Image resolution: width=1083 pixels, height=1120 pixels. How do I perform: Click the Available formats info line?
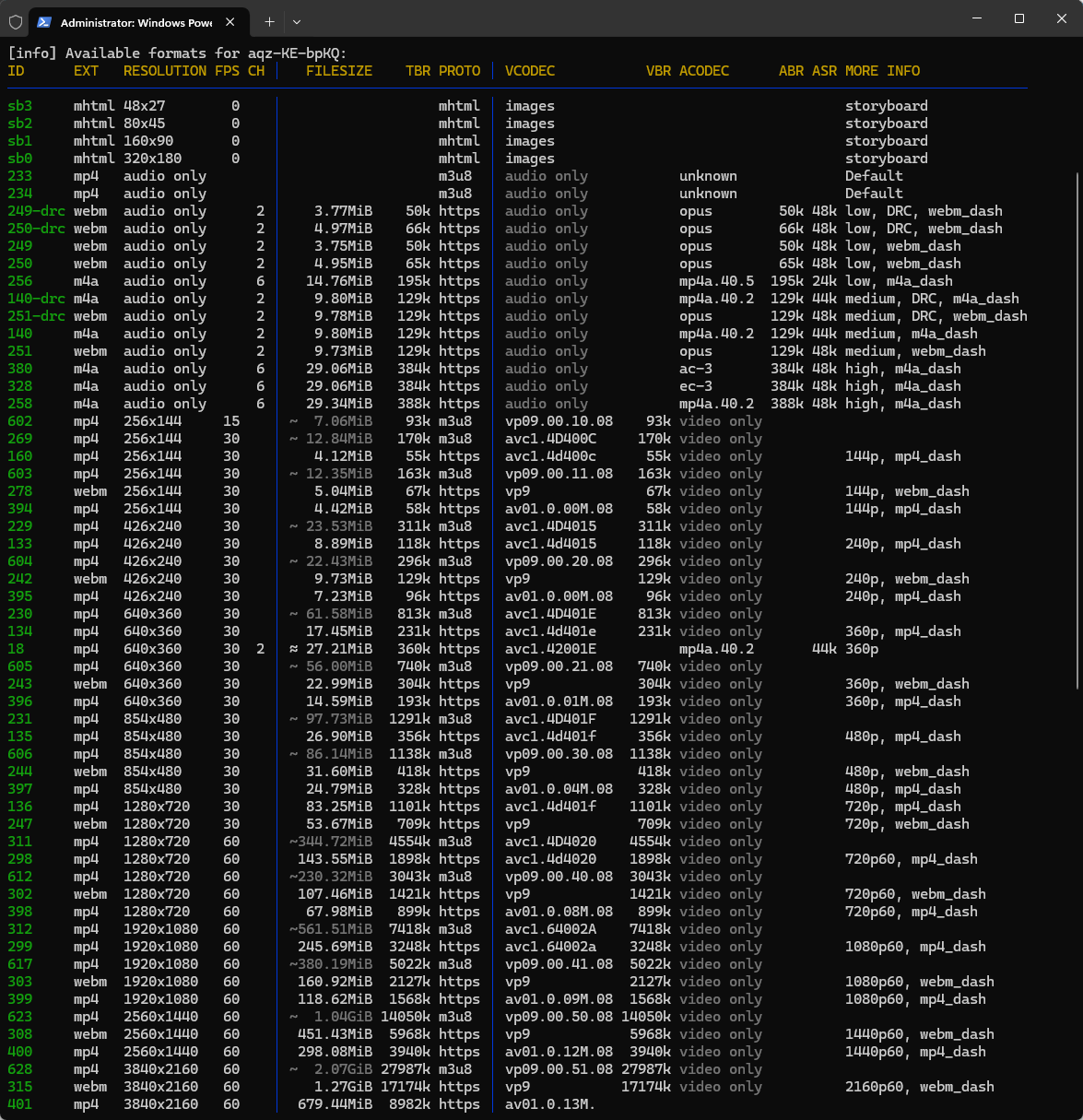177,53
